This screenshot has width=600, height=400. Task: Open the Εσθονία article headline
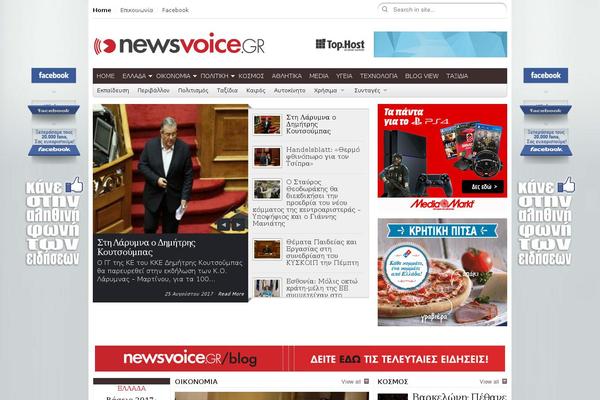click(321, 287)
